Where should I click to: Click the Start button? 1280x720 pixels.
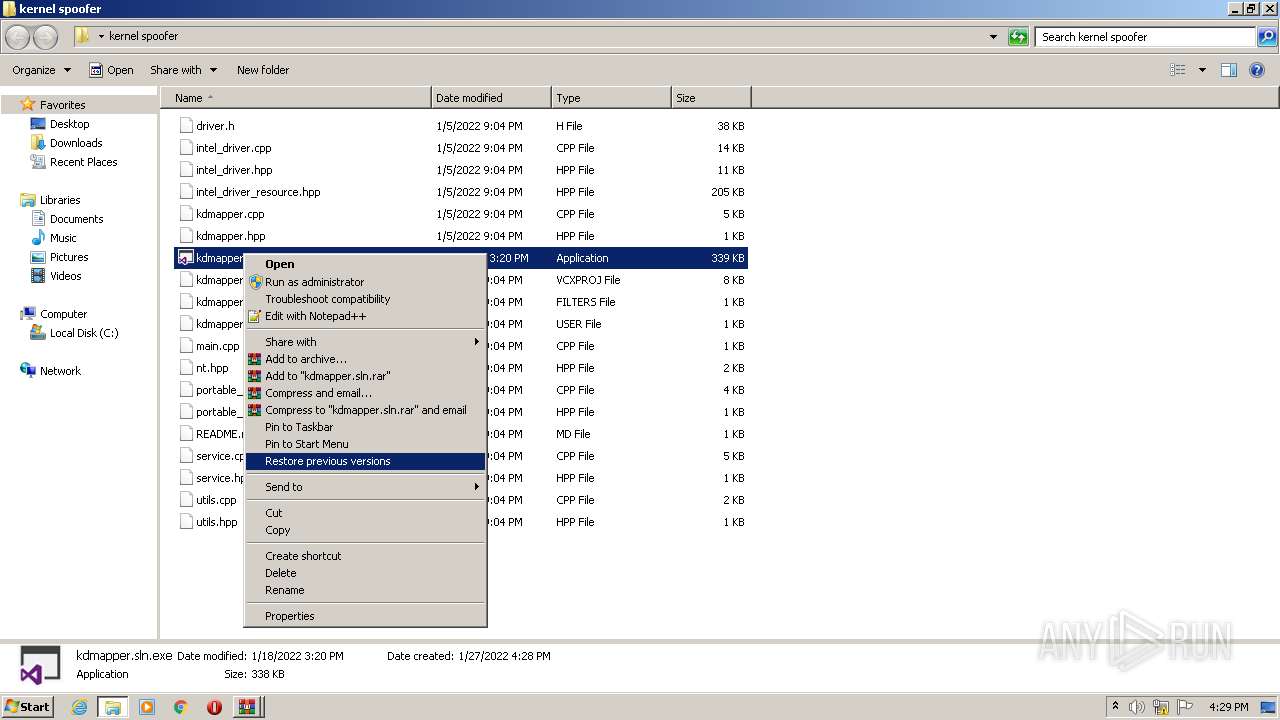(x=28, y=707)
